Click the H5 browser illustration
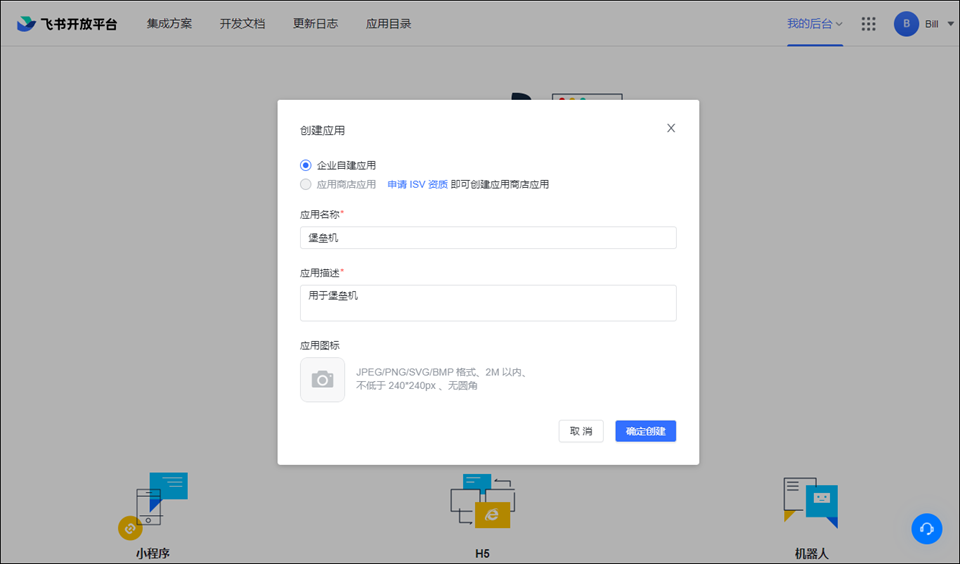 [481, 501]
